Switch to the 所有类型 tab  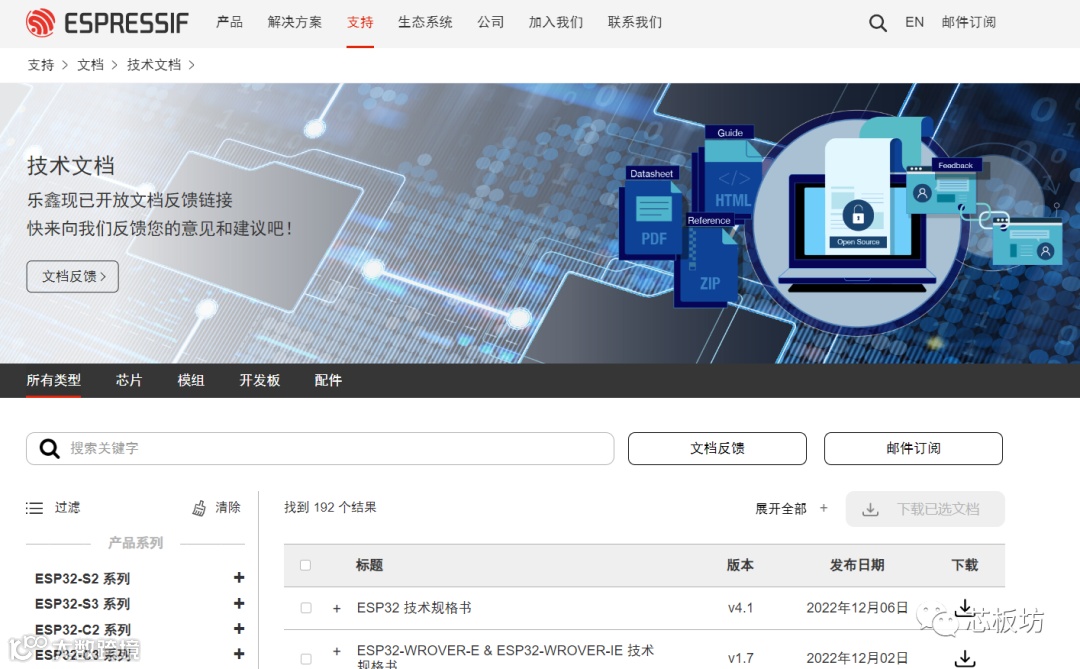(x=54, y=380)
